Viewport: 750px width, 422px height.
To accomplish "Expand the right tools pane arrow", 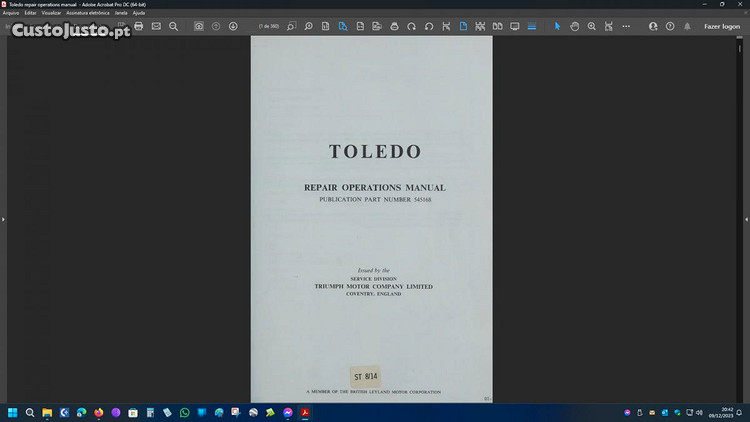I will (745, 219).
